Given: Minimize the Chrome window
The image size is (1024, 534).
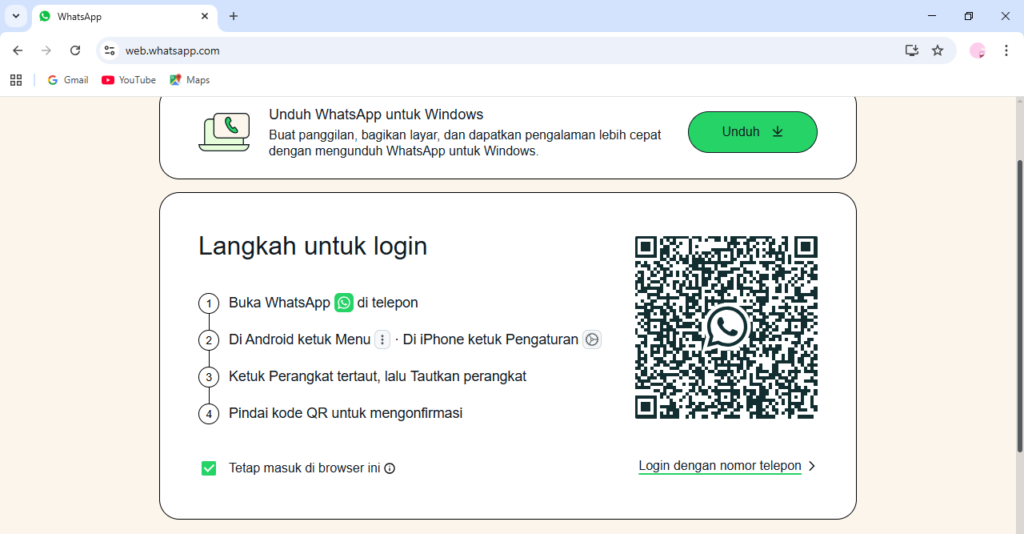Looking at the screenshot, I should pyautogui.click(x=932, y=16).
